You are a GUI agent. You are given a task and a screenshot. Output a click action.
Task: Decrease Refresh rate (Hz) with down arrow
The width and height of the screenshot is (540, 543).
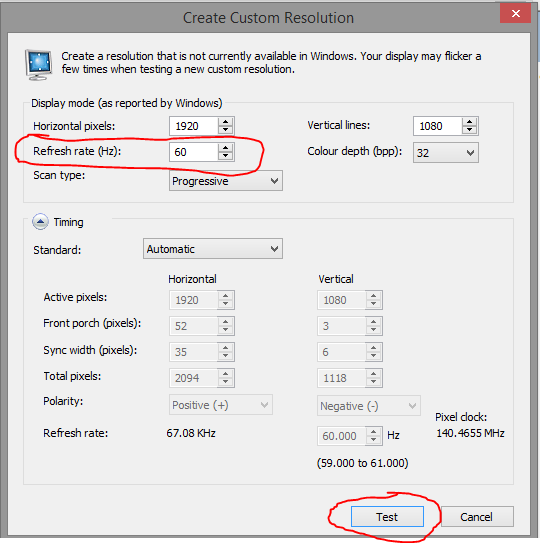(225, 156)
